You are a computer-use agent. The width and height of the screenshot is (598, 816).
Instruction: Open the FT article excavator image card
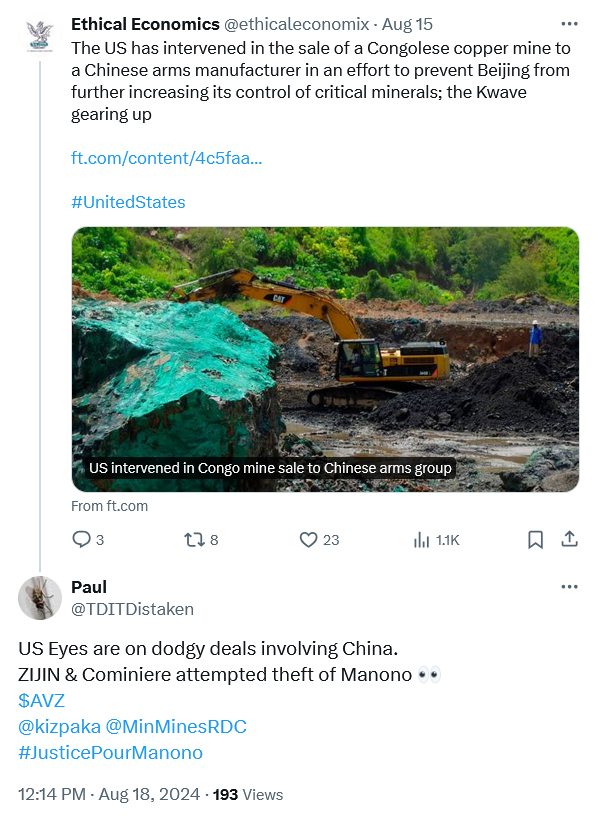pyautogui.click(x=325, y=359)
